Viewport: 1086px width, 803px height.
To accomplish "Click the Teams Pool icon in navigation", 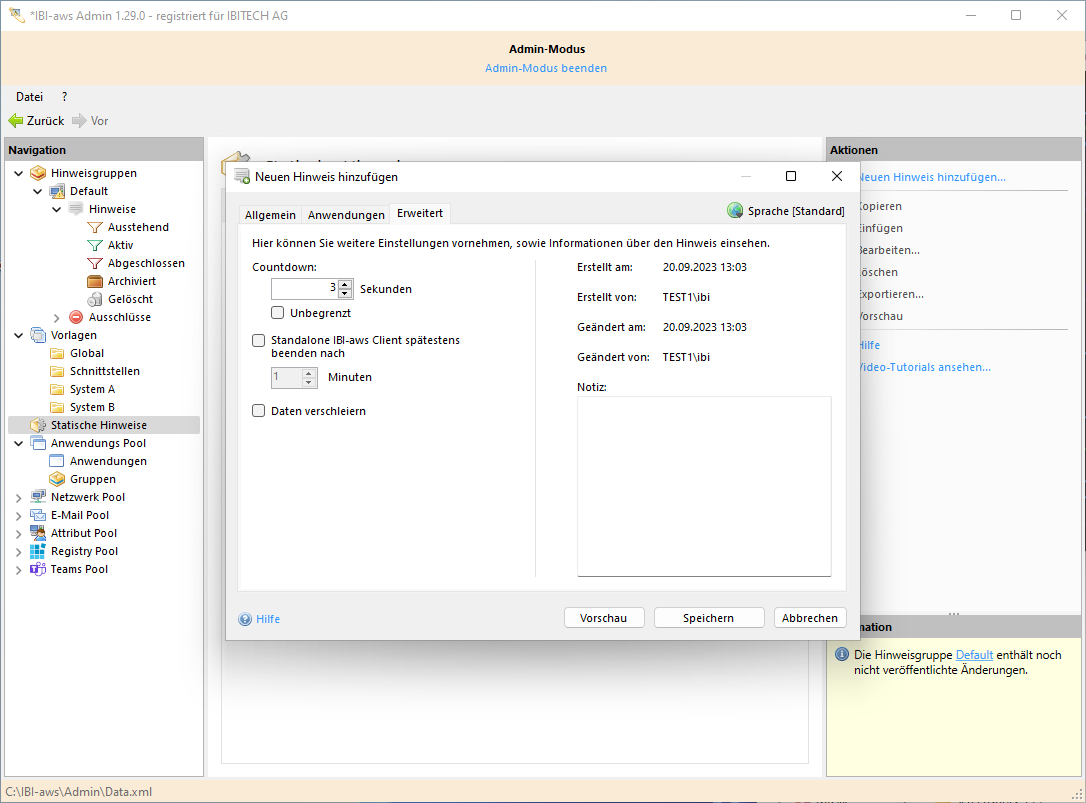I will coord(38,569).
